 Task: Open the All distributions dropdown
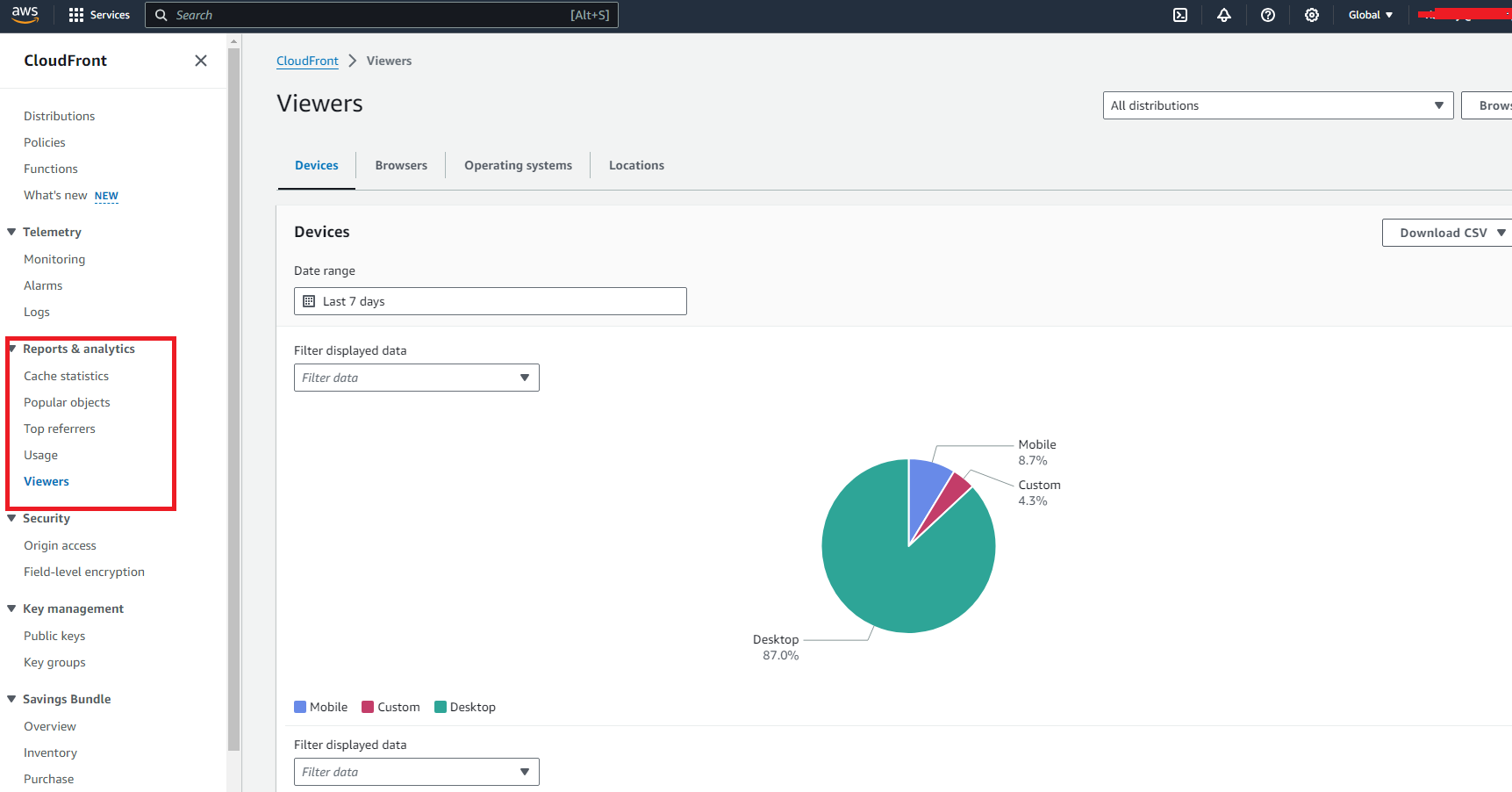(x=1278, y=105)
